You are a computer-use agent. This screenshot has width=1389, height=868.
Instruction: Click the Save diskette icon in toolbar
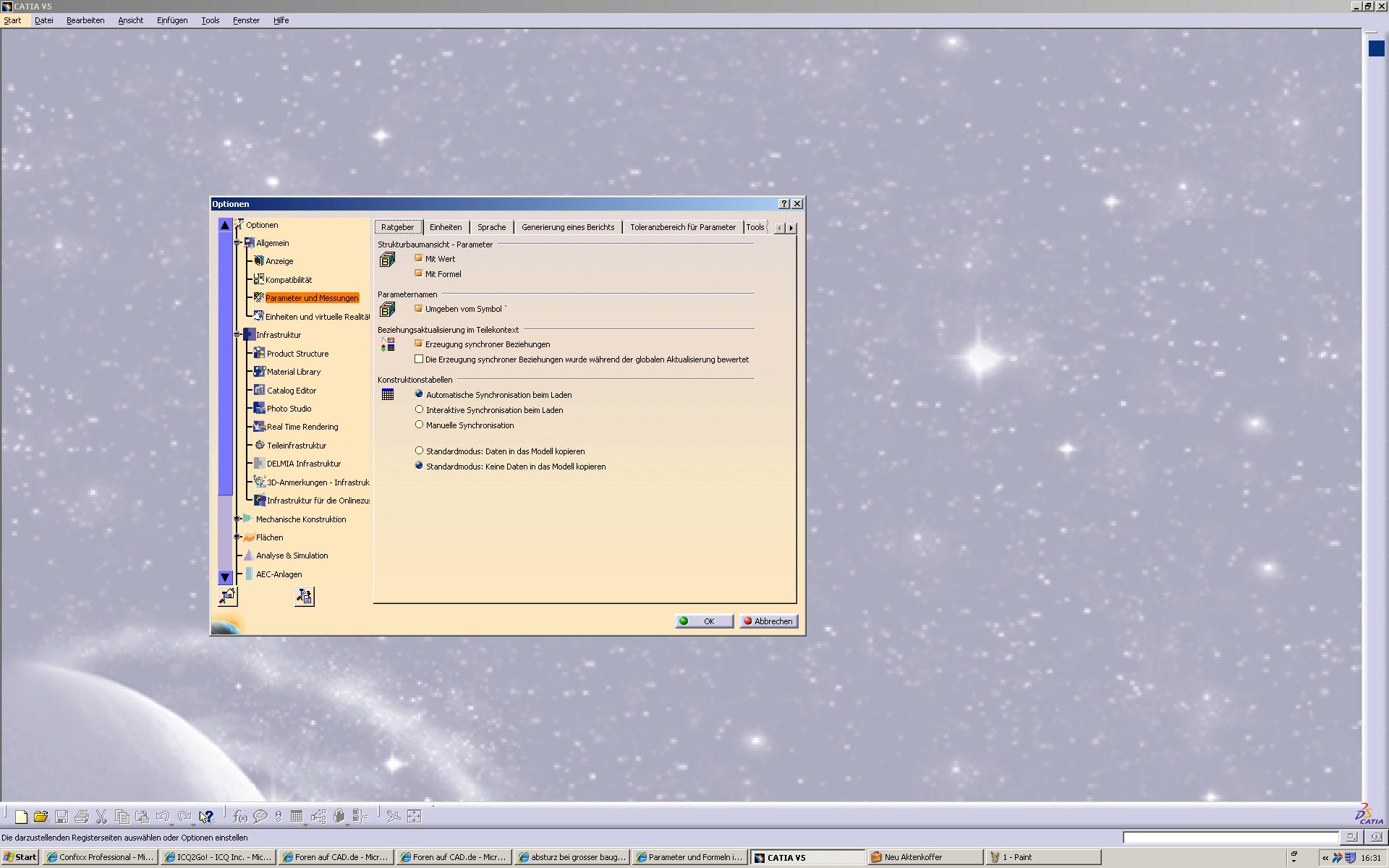(x=61, y=817)
